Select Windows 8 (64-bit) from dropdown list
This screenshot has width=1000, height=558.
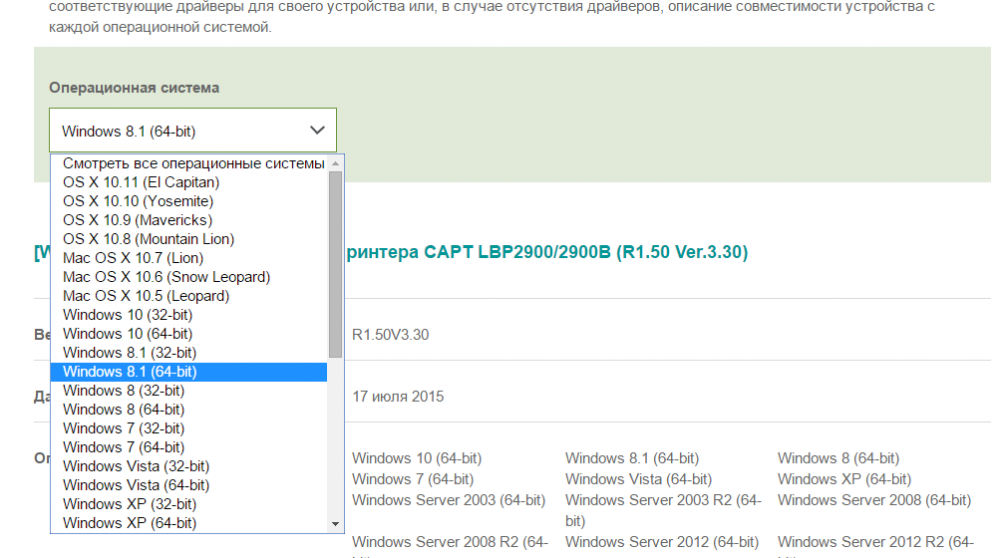tap(189, 409)
